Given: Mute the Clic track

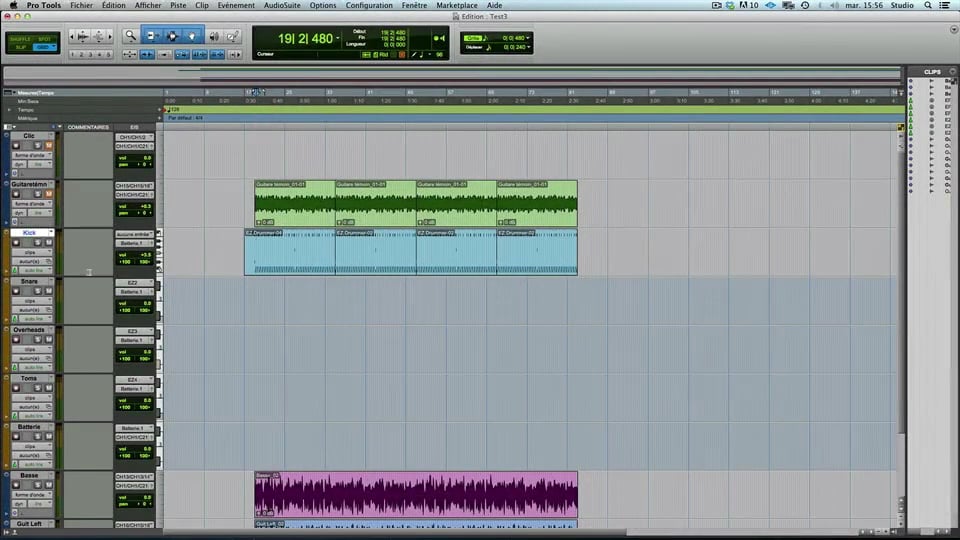Looking at the screenshot, I should point(48,146).
